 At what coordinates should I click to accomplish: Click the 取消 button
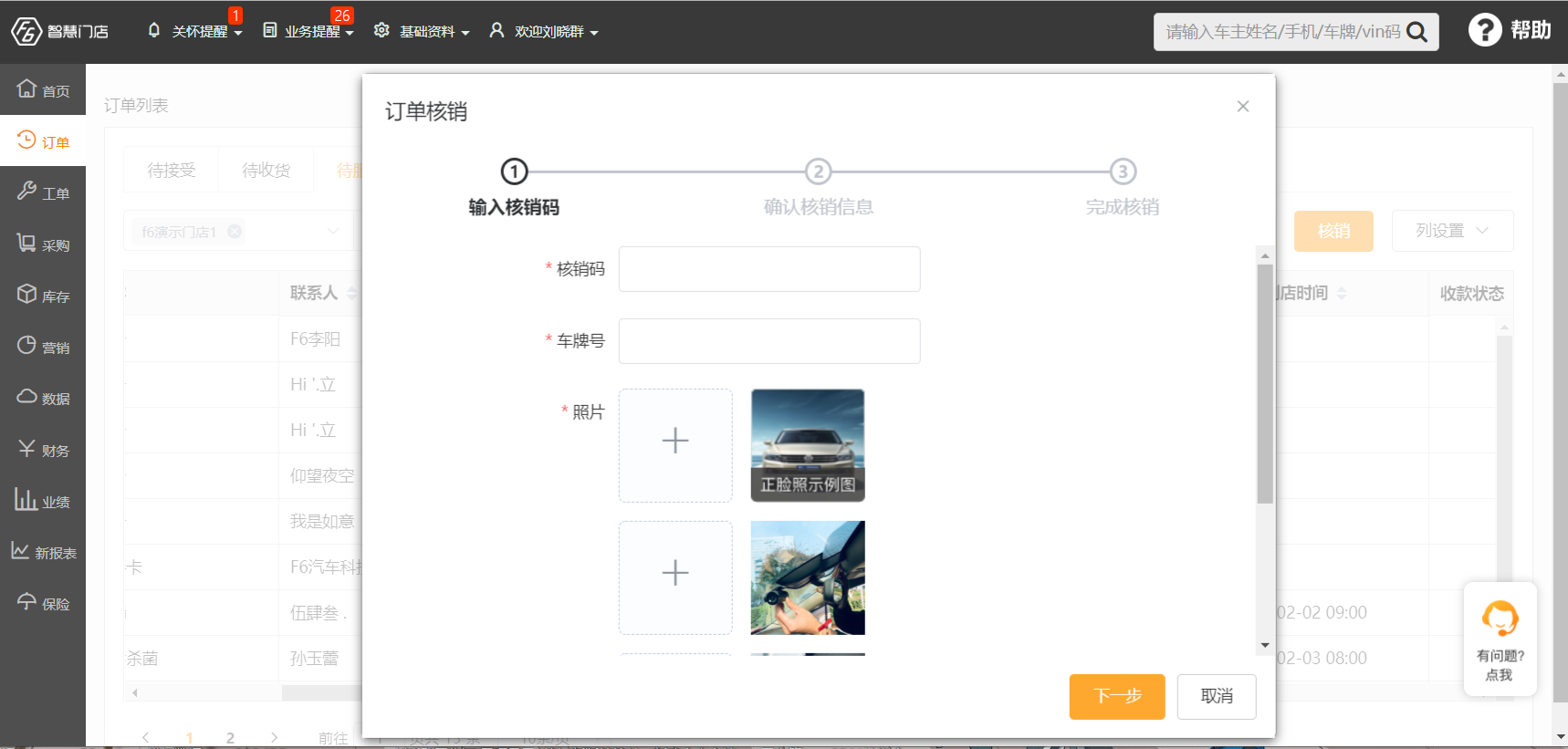tap(1217, 696)
